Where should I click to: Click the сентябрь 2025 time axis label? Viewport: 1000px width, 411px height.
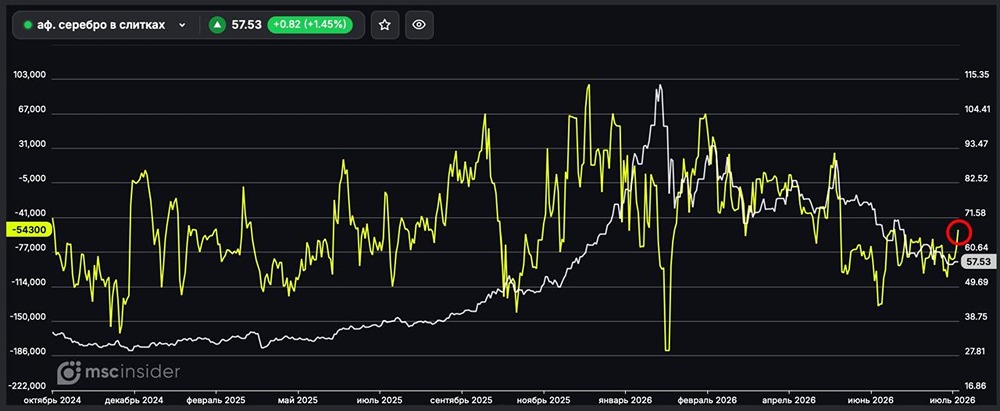(462, 400)
